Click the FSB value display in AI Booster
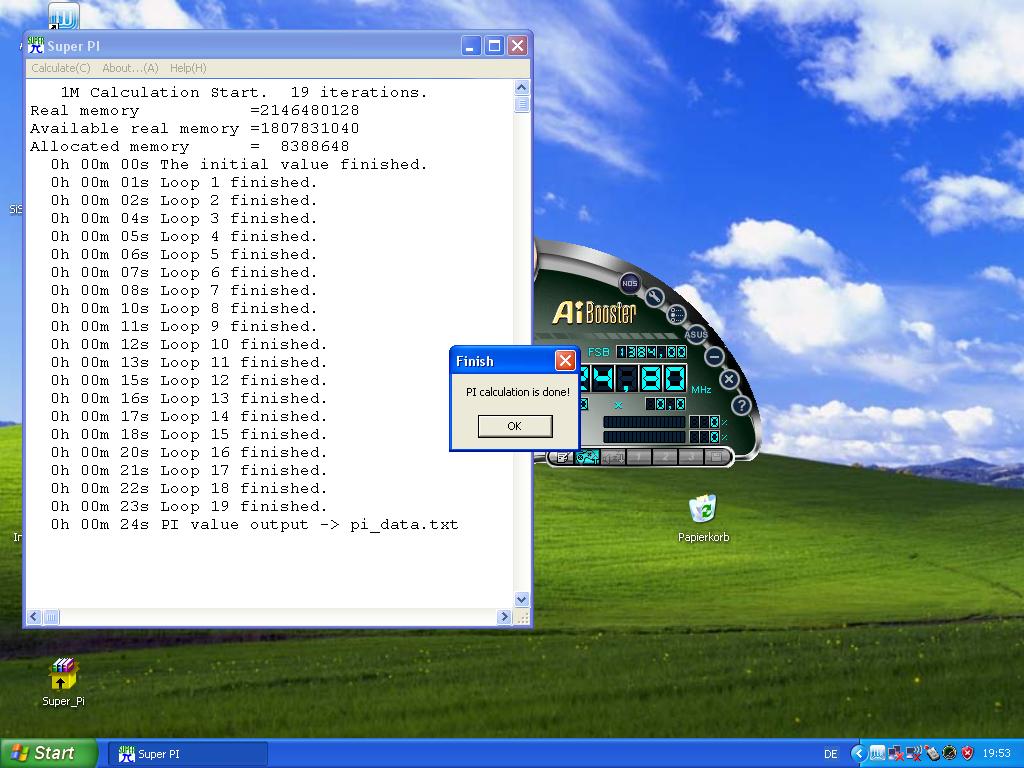 tap(651, 352)
